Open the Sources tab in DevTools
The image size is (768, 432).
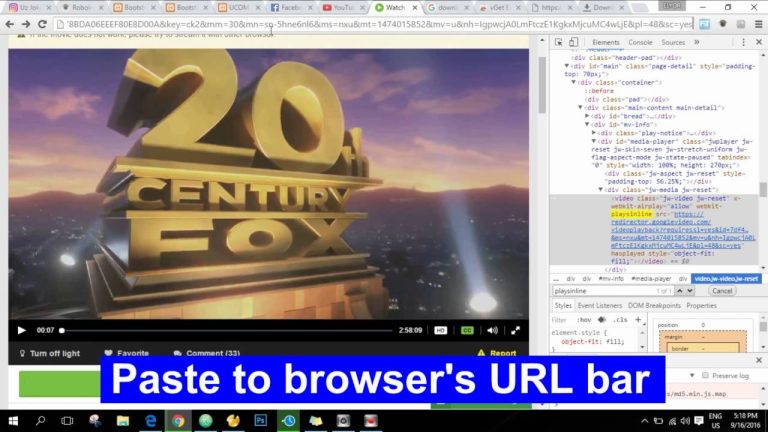click(673, 42)
